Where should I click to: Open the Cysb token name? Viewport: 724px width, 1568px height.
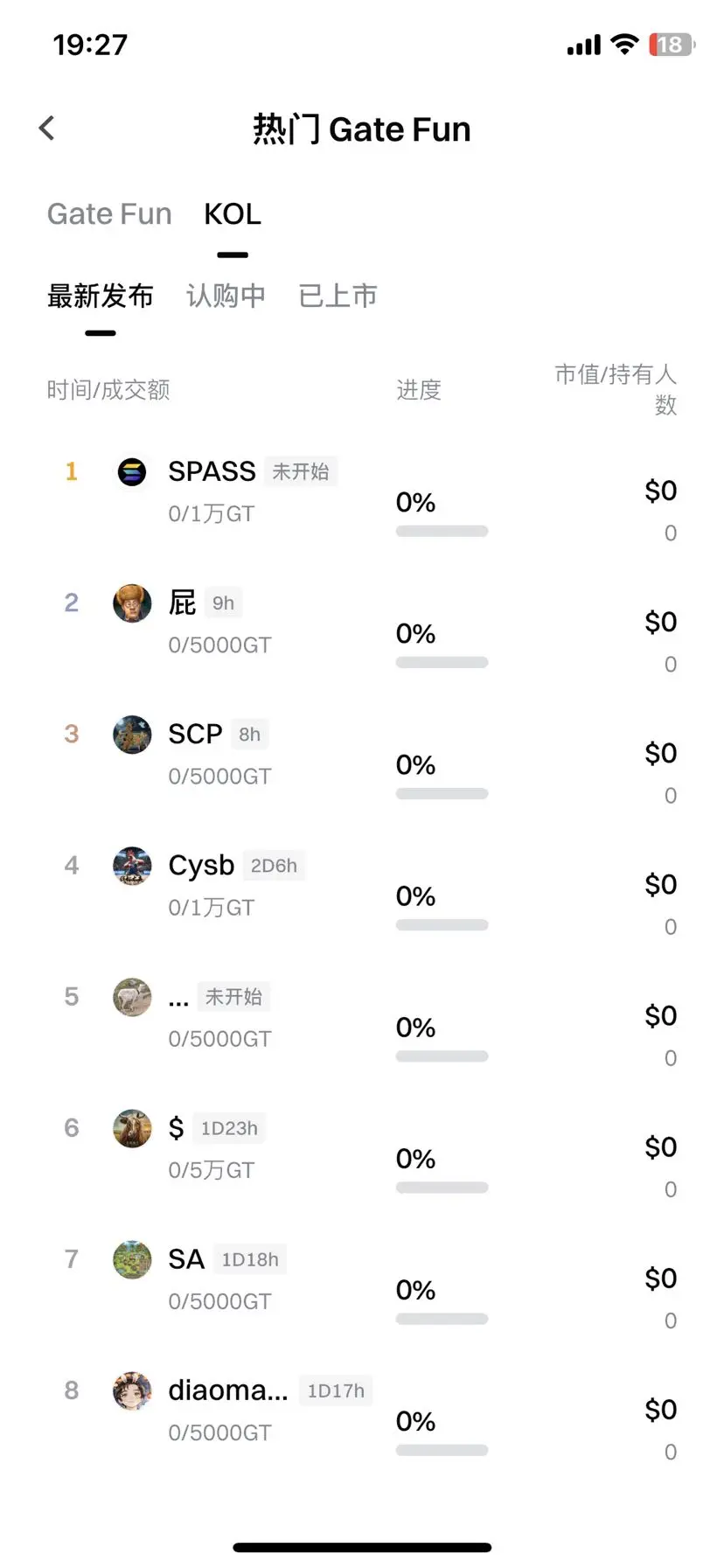[201, 865]
